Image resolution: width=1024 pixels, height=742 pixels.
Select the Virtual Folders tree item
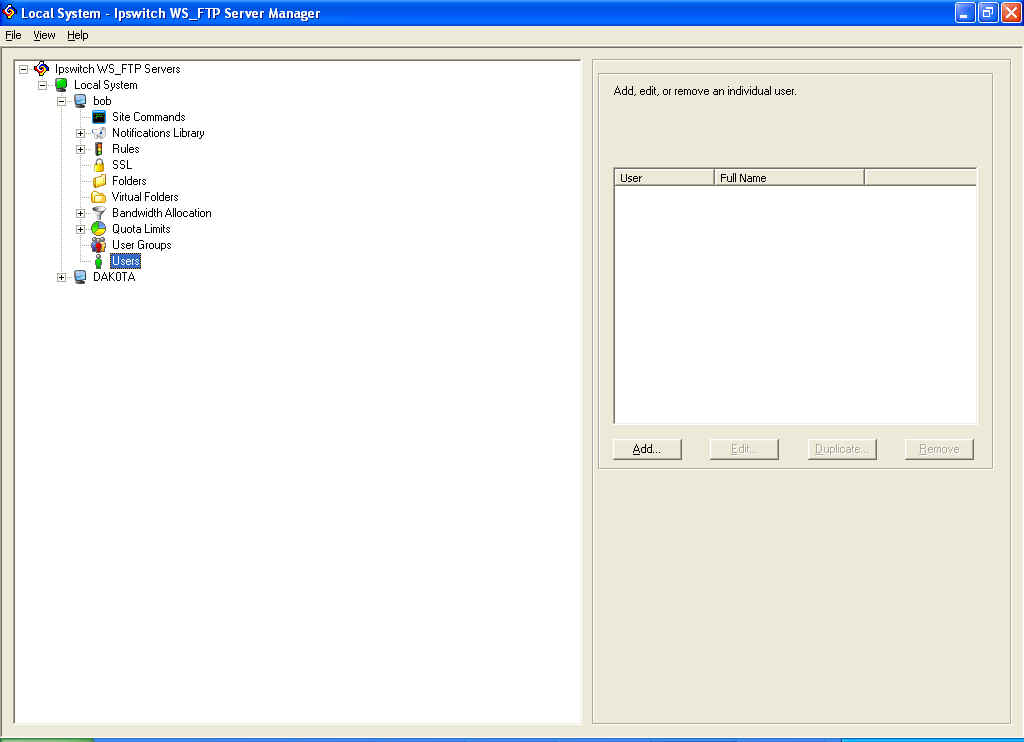[x=144, y=197]
